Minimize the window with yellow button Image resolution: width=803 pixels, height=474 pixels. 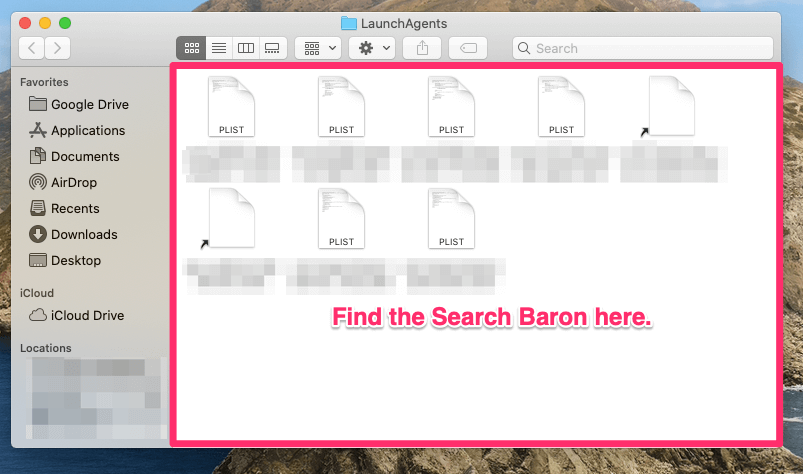[x=45, y=23]
